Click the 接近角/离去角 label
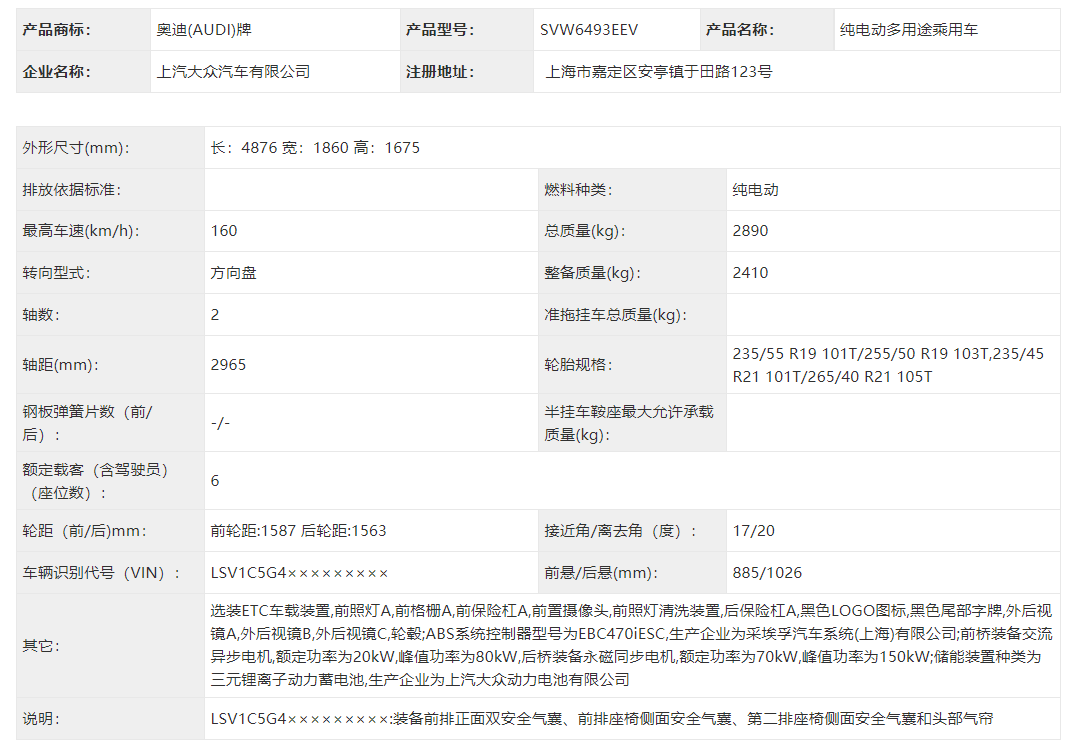Image resolution: width=1075 pixels, height=746 pixels. (x=620, y=531)
